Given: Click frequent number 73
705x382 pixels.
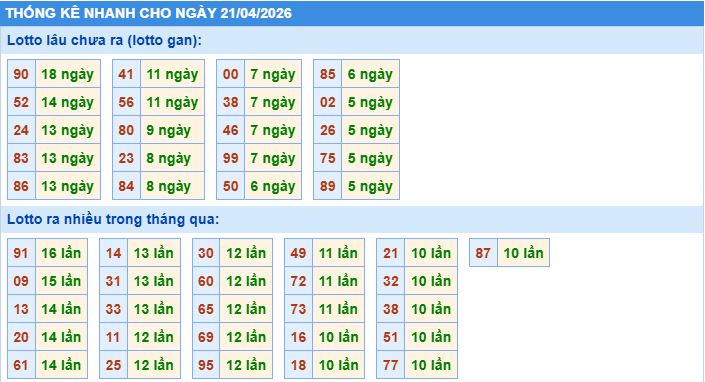Looking at the screenshot, I should [x=299, y=309].
